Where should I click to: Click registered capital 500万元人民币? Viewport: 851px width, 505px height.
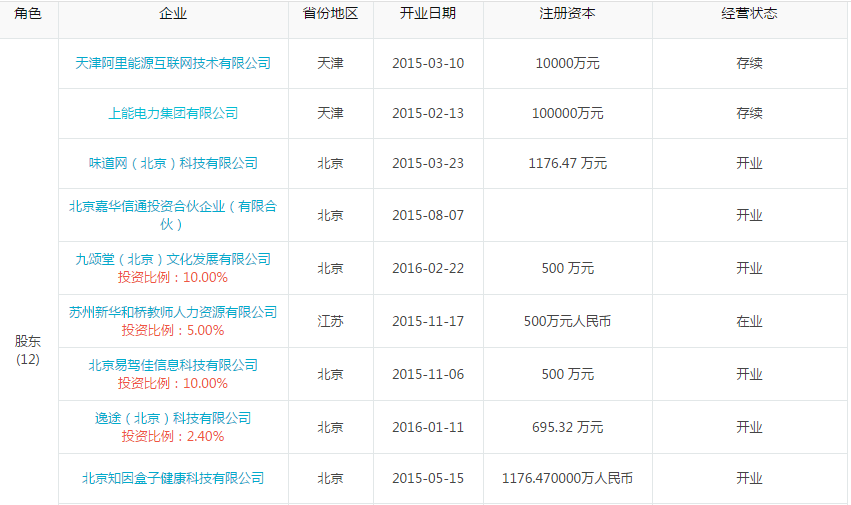click(568, 321)
